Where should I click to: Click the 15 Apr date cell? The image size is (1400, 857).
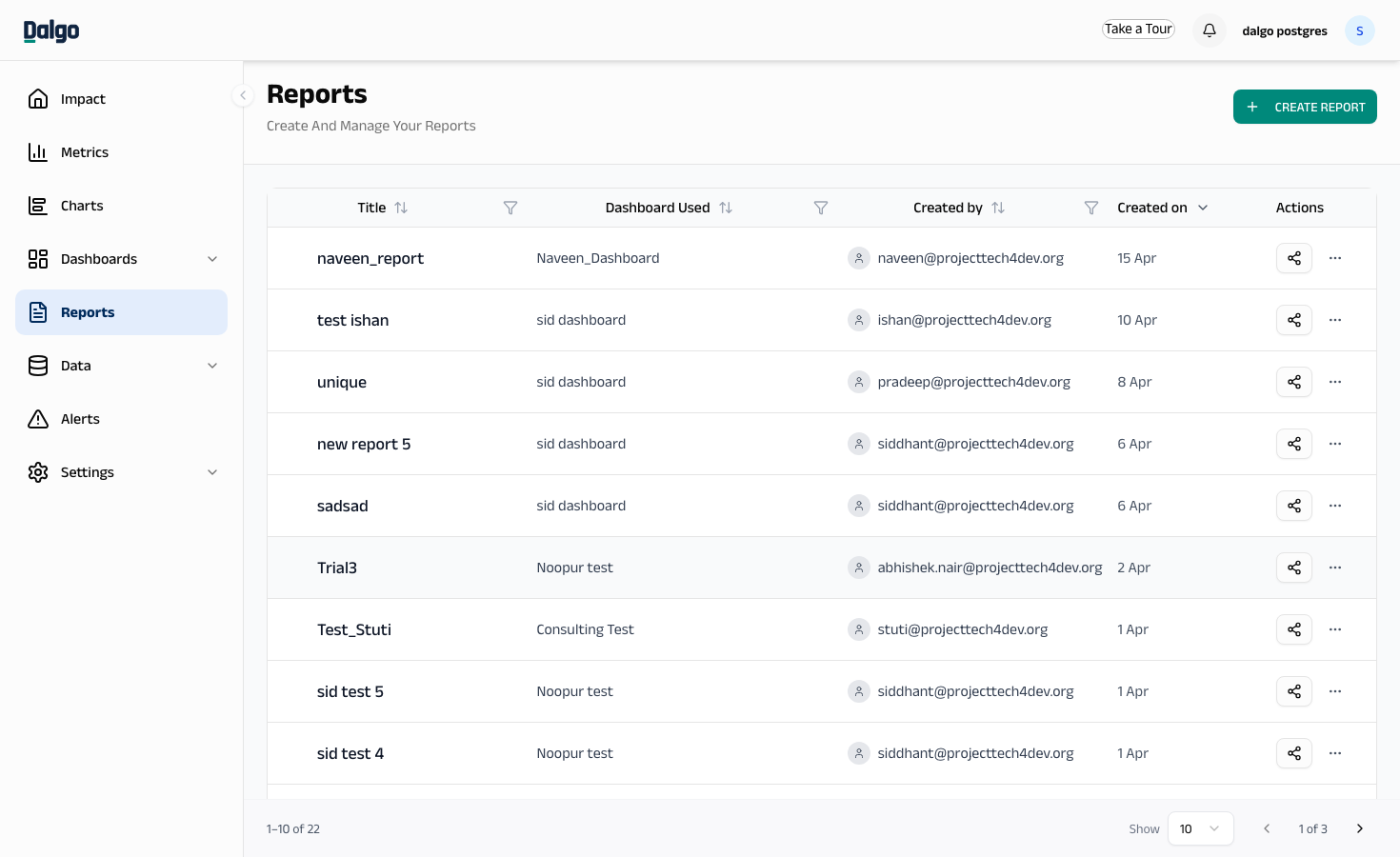click(x=1137, y=258)
